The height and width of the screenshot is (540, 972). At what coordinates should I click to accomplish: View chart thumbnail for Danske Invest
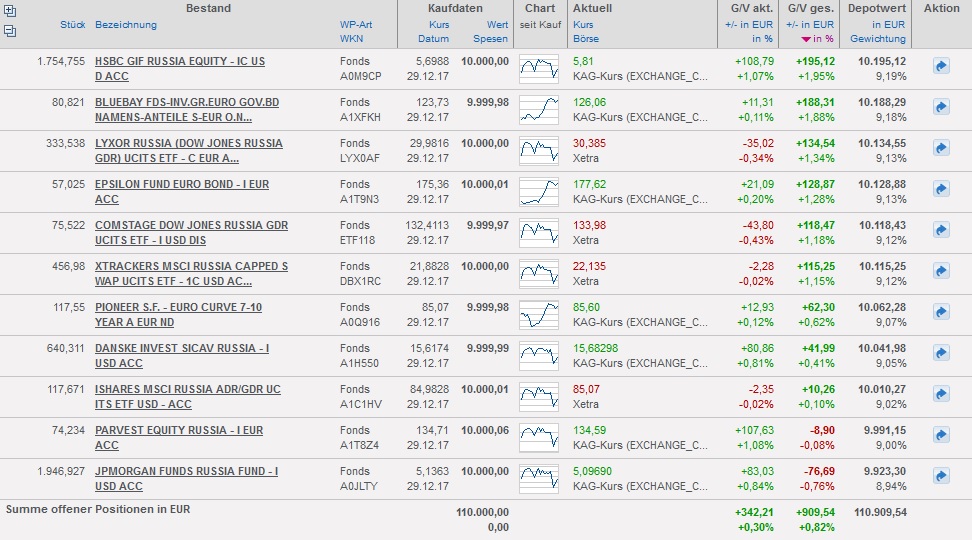[539, 355]
